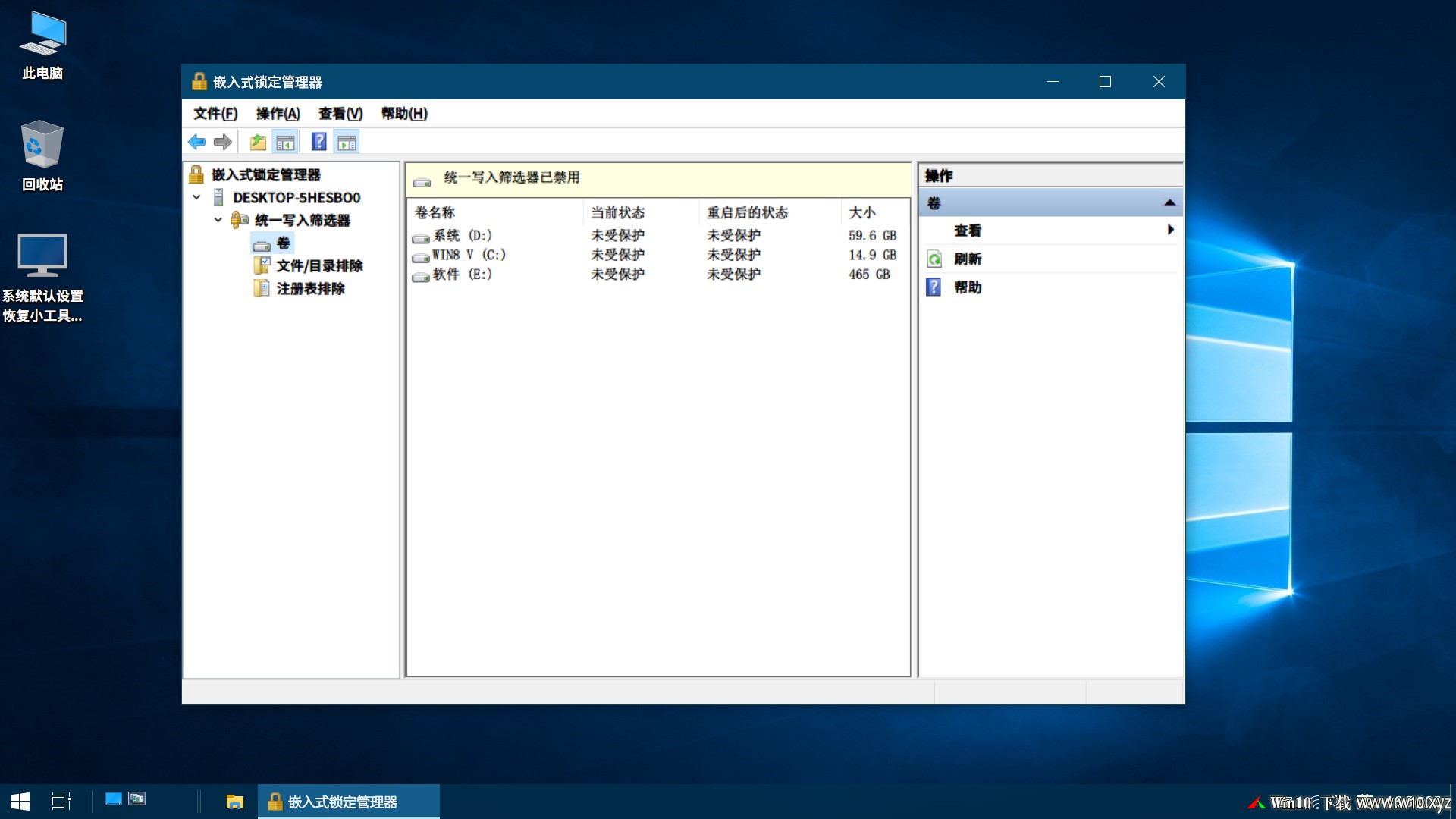The image size is (1456, 819).
Task: Select 注册表排除 in the tree
Action: 310,288
